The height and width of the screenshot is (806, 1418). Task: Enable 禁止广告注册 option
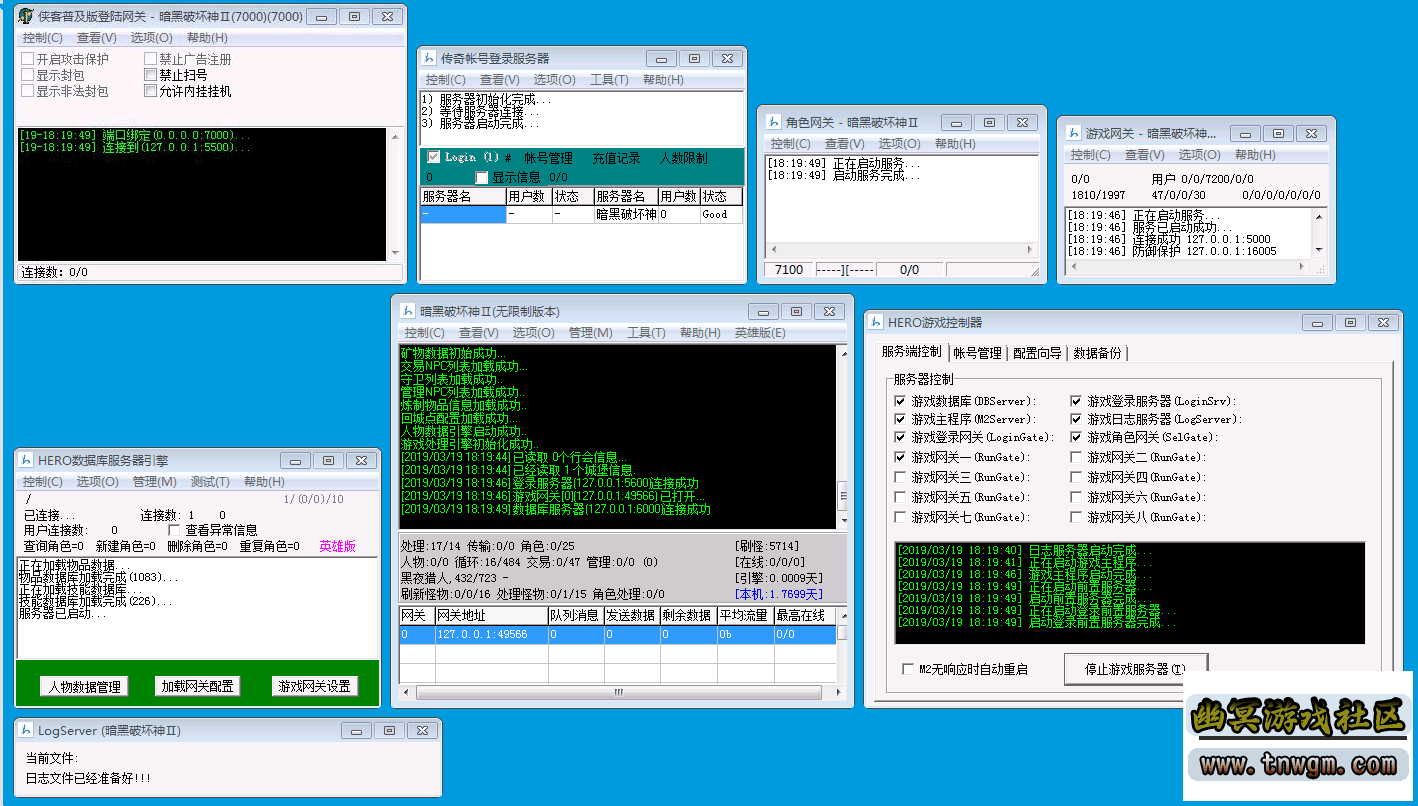point(151,59)
